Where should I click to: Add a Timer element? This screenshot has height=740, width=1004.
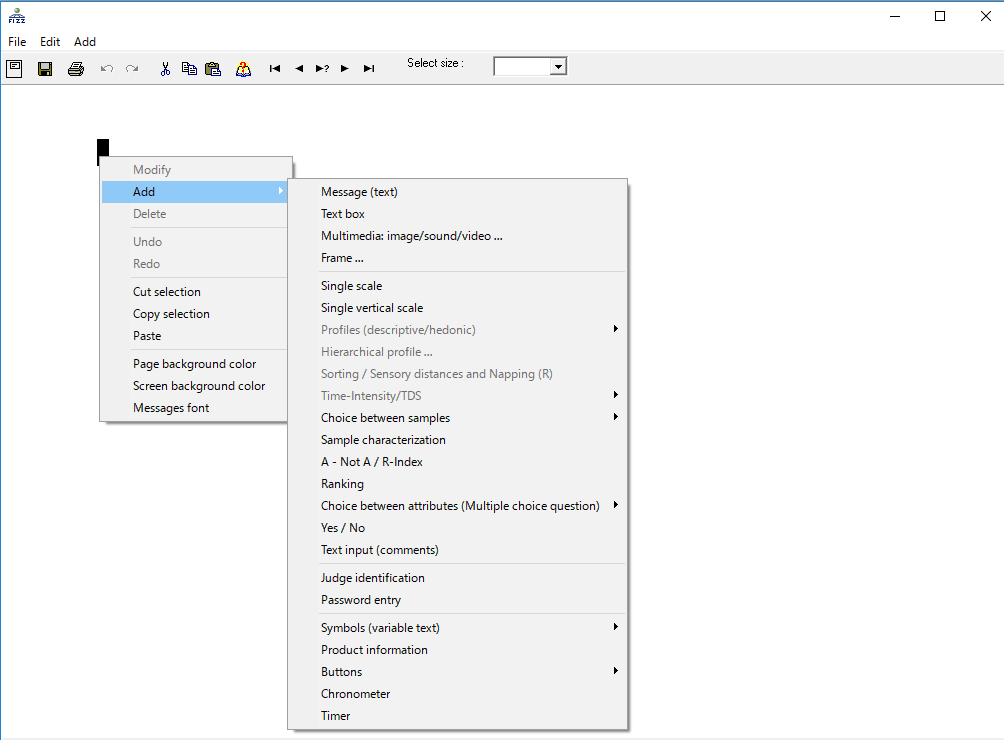coord(457,716)
